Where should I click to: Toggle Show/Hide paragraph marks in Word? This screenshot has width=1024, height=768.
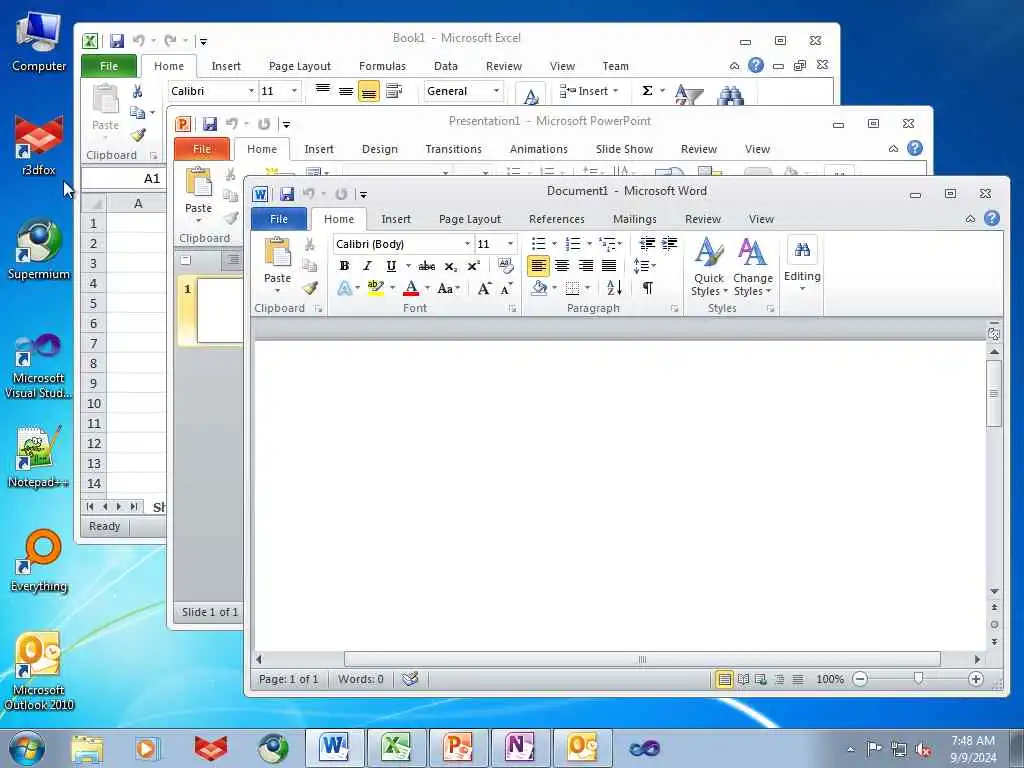[x=647, y=288]
